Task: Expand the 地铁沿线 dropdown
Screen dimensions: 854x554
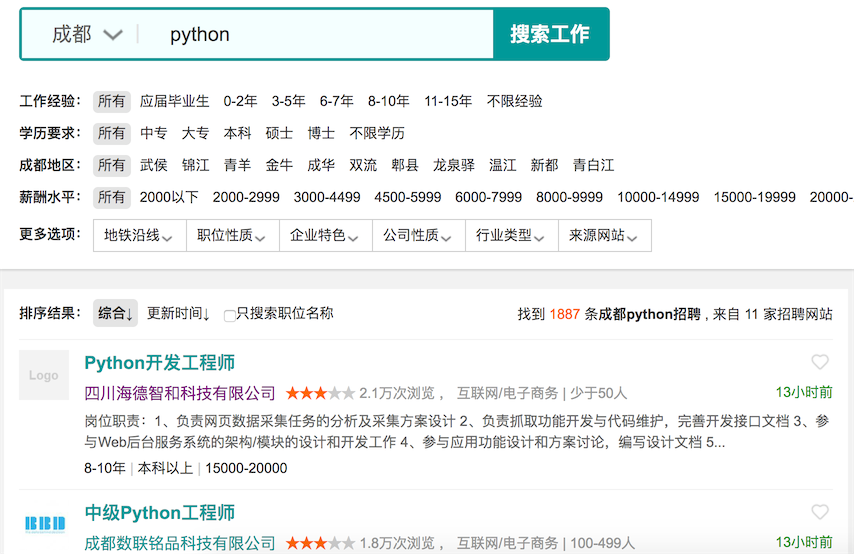Action: coord(139,236)
